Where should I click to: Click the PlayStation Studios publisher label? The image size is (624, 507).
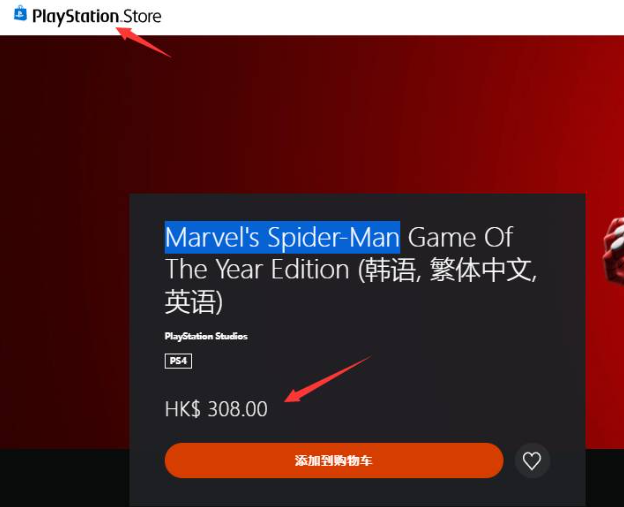tap(206, 336)
